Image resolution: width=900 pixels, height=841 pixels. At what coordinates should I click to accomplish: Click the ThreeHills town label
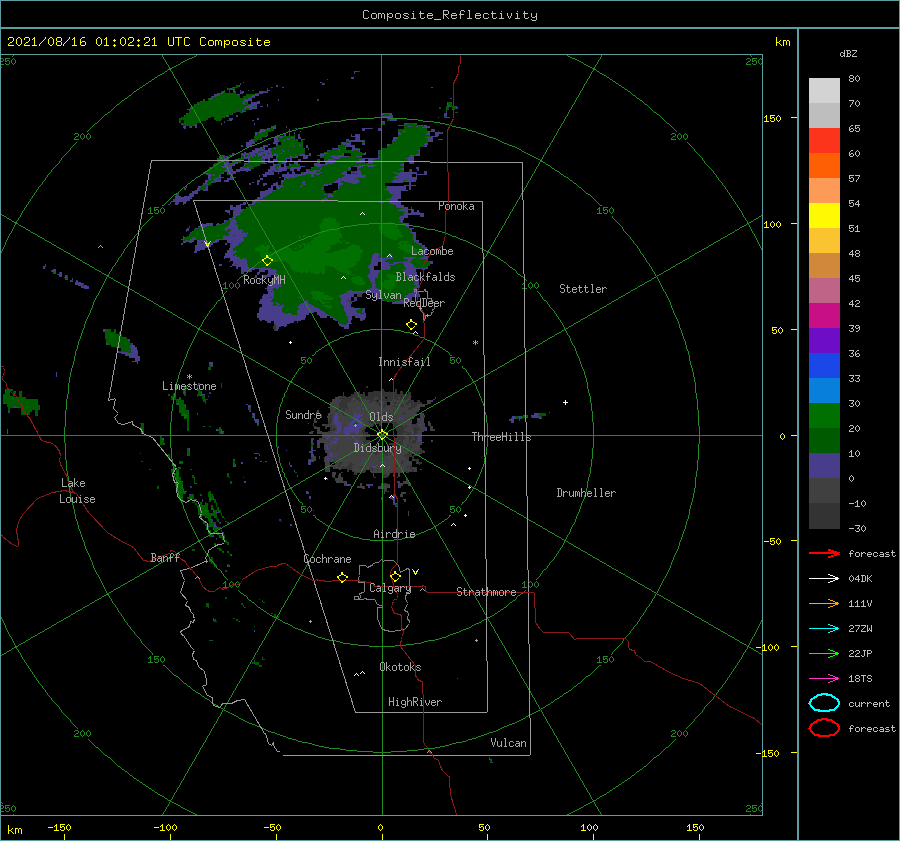pos(501,437)
